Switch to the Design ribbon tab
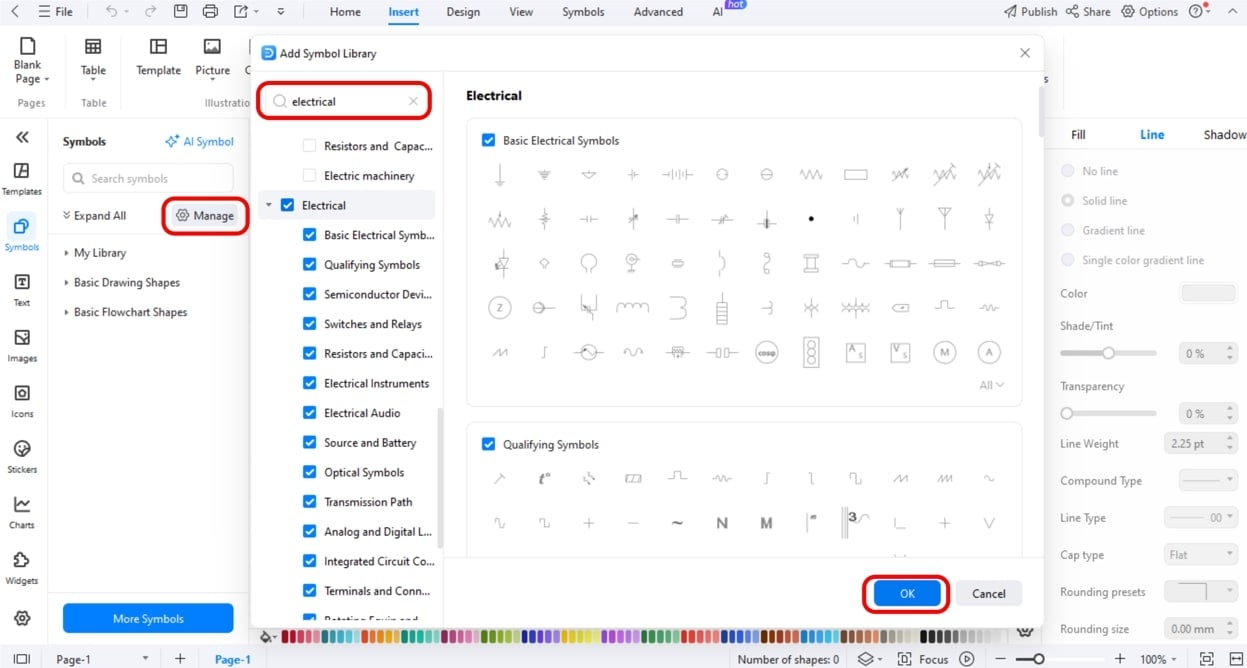The height and width of the screenshot is (668, 1247). click(x=462, y=12)
